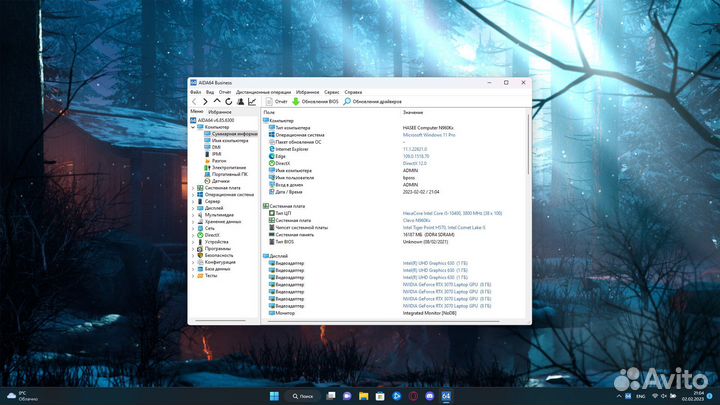The image size is (720, 405).
Task: Click the Refresh toolbar icon
Action: click(x=228, y=101)
